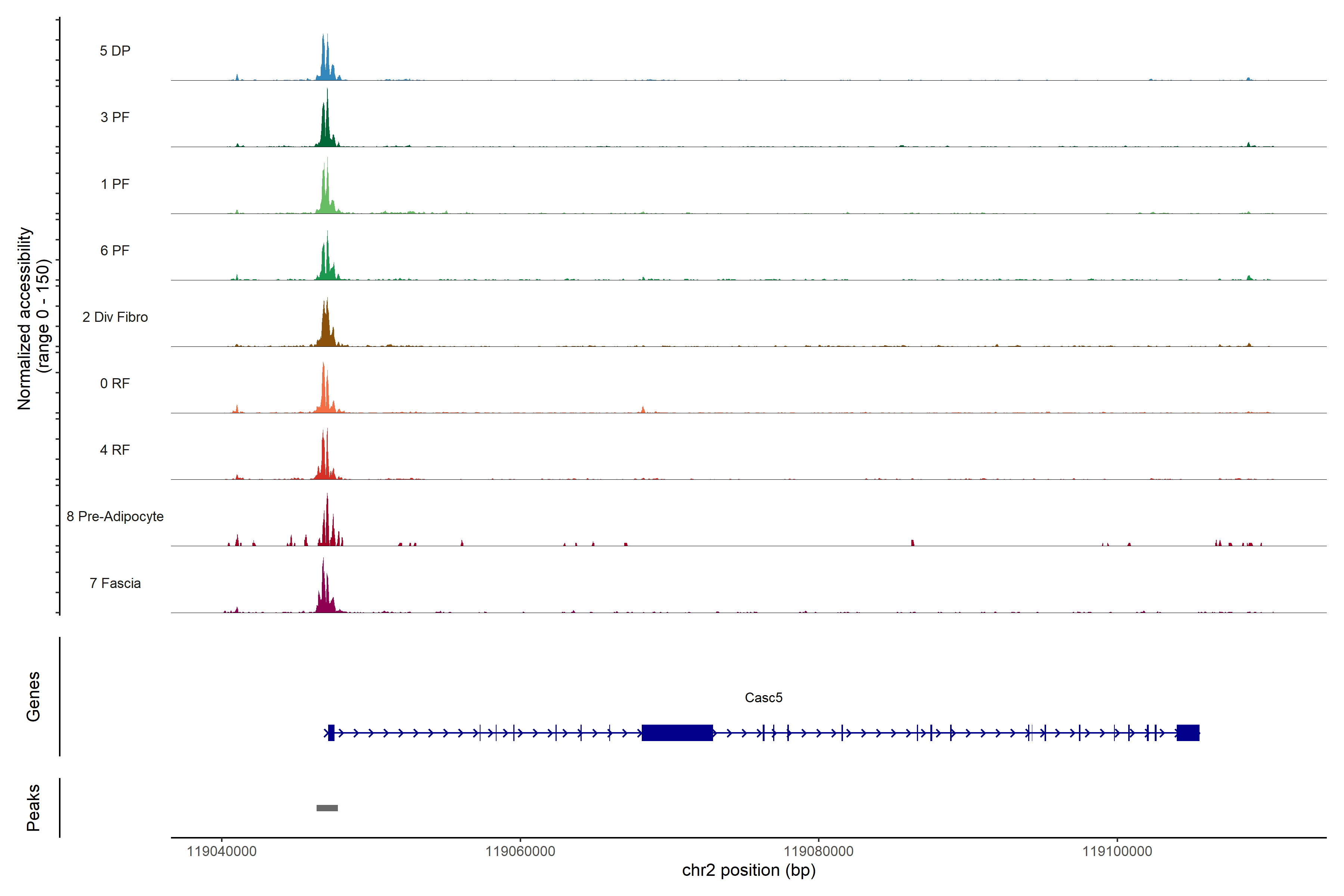1344x896 pixels.
Task: Click the 119060000 axis tick label
Action: (520, 852)
